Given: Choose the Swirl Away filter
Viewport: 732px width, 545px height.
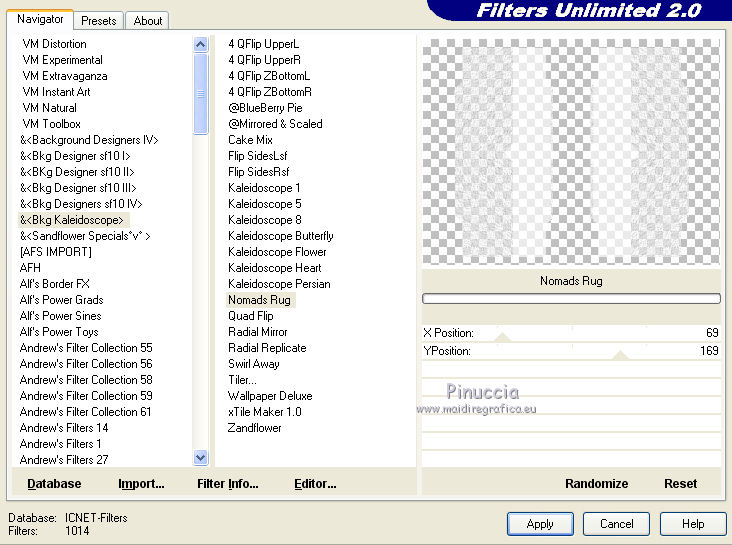Looking at the screenshot, I should coord(253,364).
